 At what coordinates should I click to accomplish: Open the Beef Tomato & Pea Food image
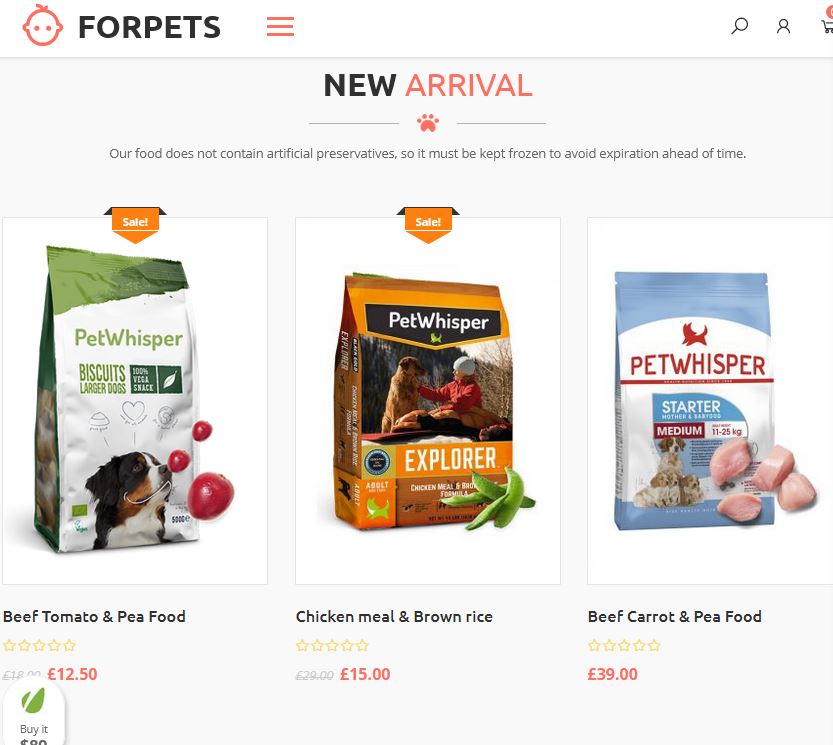[135, 401]
